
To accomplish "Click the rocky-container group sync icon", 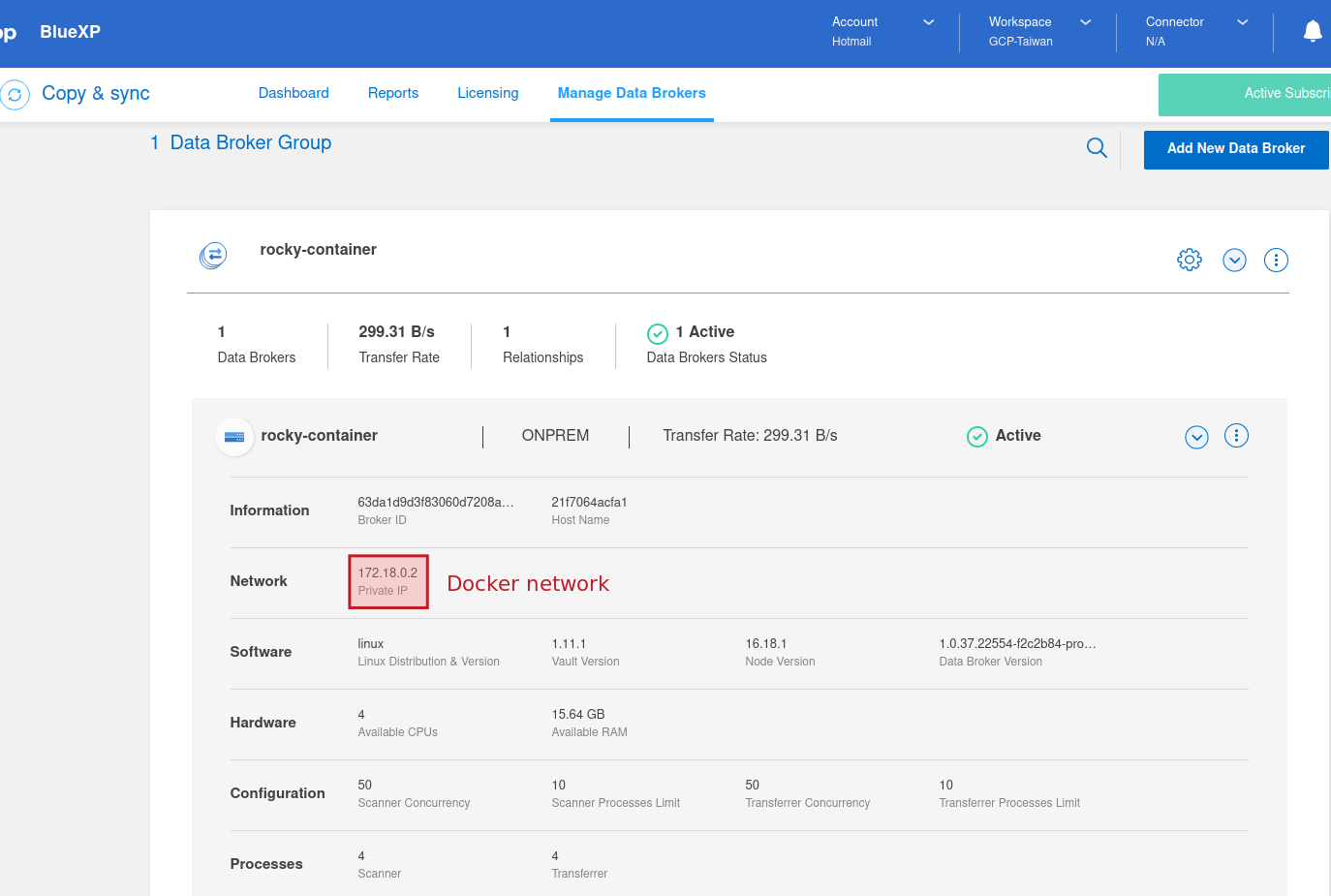I will pyautogui.click(x=213, y=256).
